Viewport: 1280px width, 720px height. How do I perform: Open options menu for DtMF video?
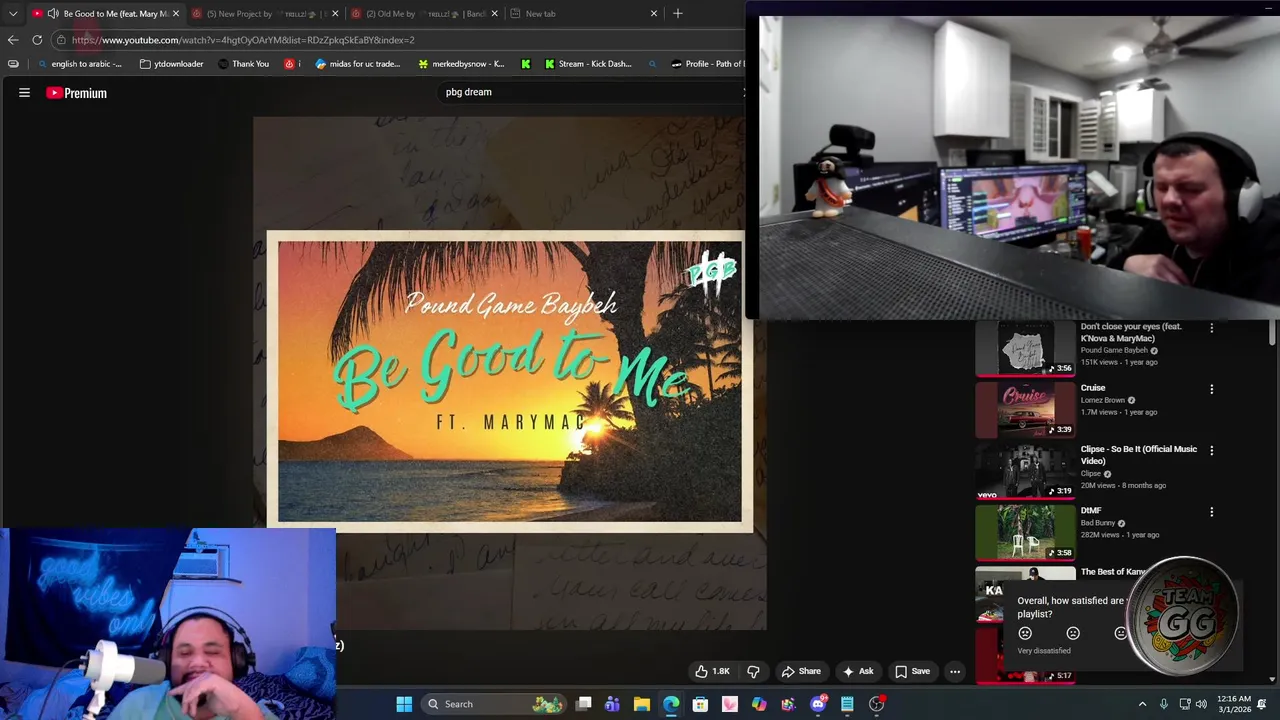coord(1212,512)
